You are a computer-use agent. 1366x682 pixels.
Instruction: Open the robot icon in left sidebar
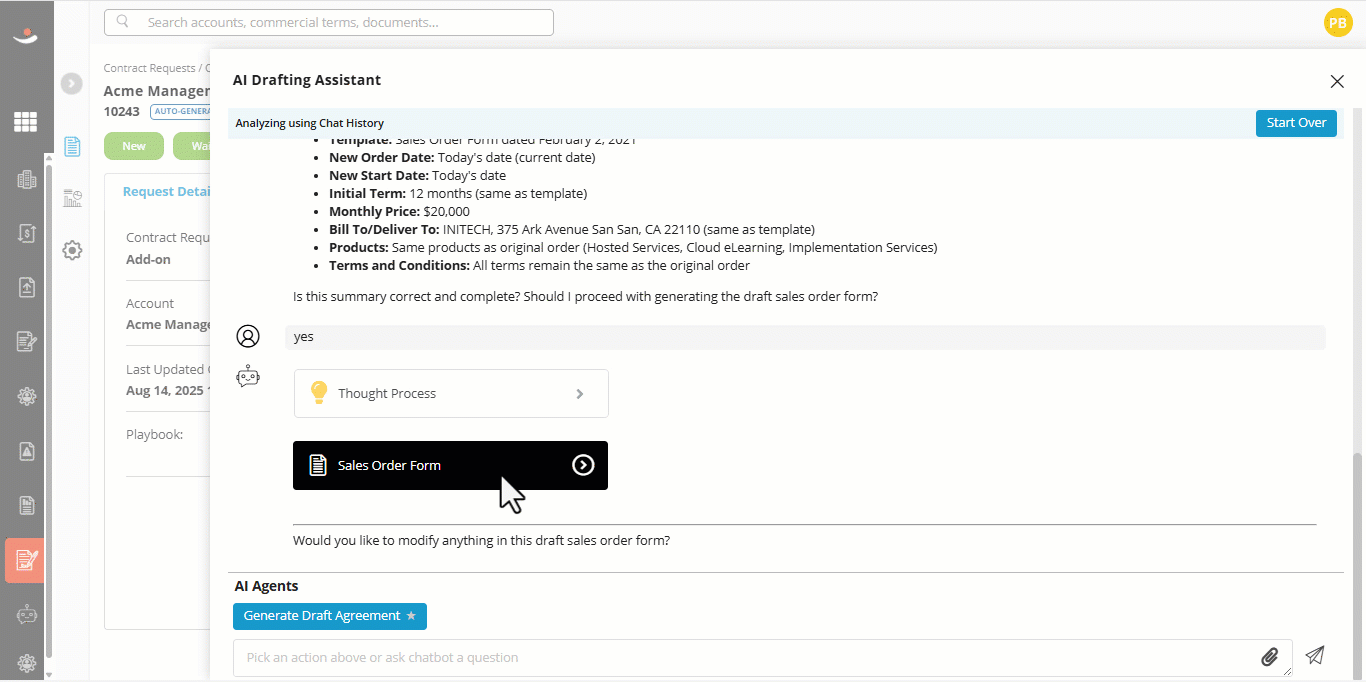pos(26,615)
